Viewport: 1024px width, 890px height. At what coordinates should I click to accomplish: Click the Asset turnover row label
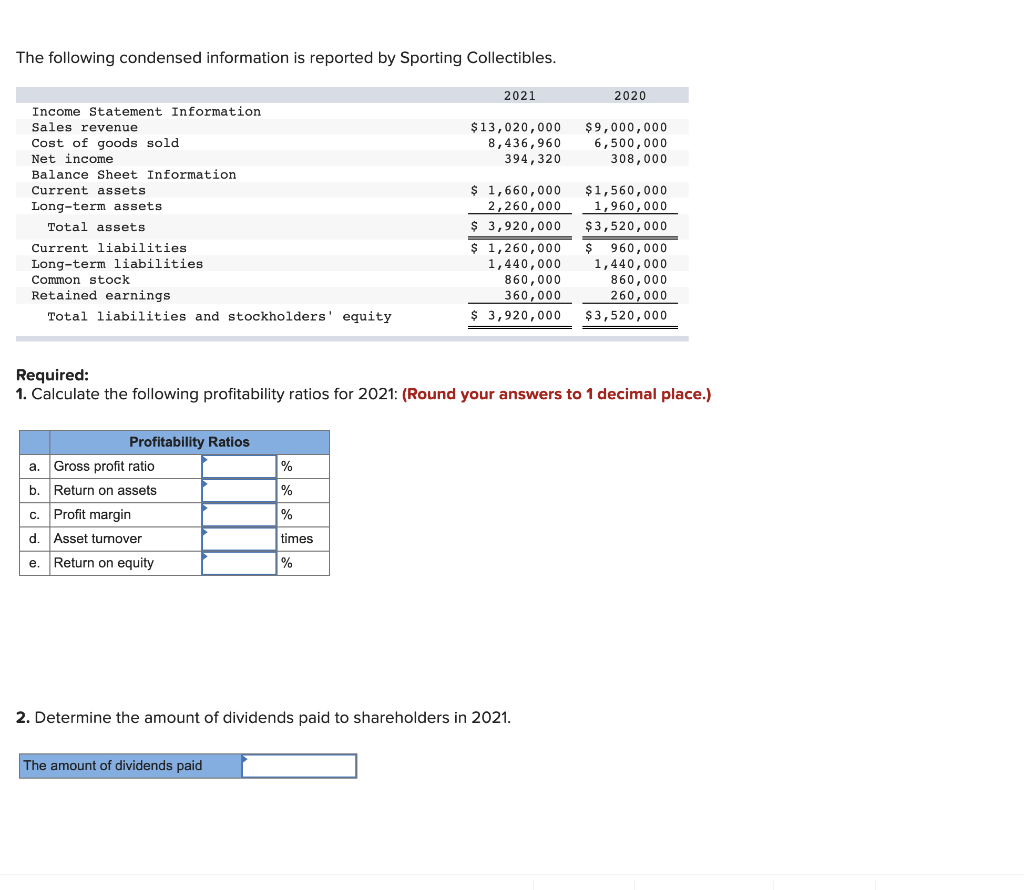click(97, 539)
